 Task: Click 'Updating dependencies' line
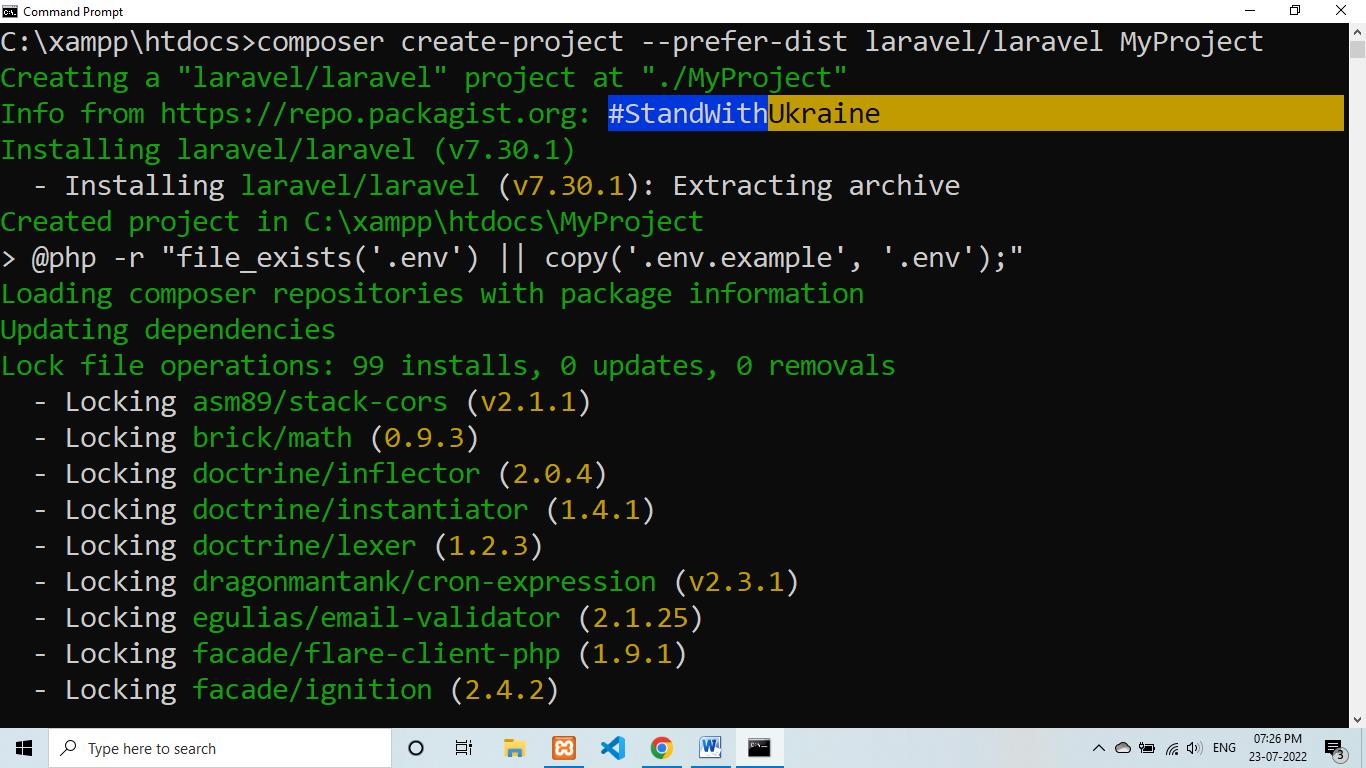168,330
